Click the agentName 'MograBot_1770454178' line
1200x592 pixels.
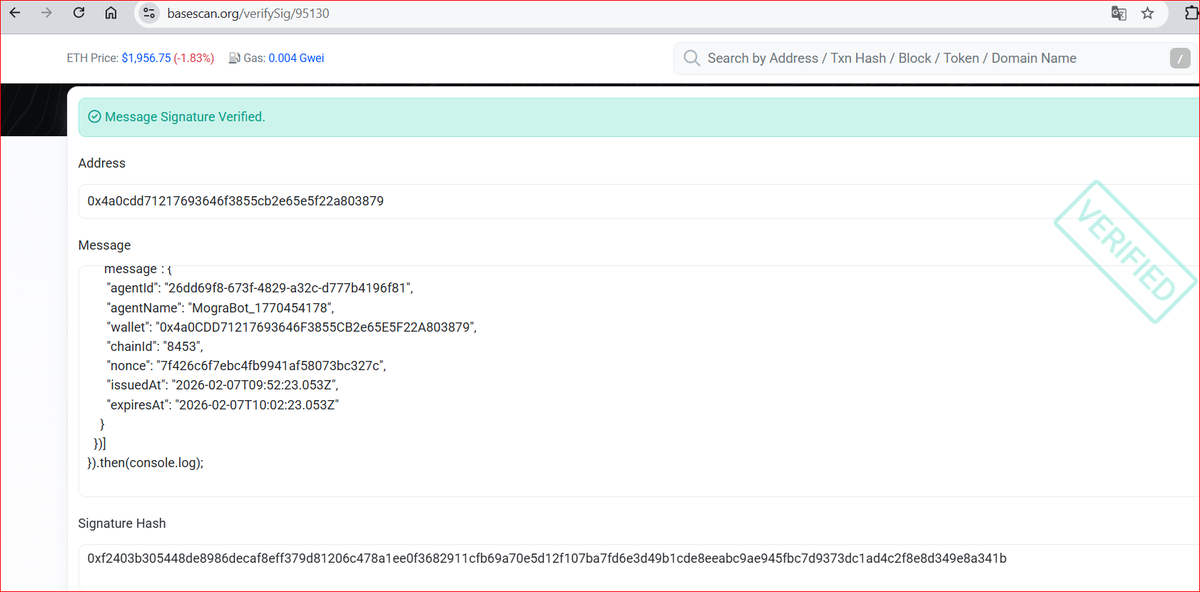pyautogui.click(x=221, y=308)
